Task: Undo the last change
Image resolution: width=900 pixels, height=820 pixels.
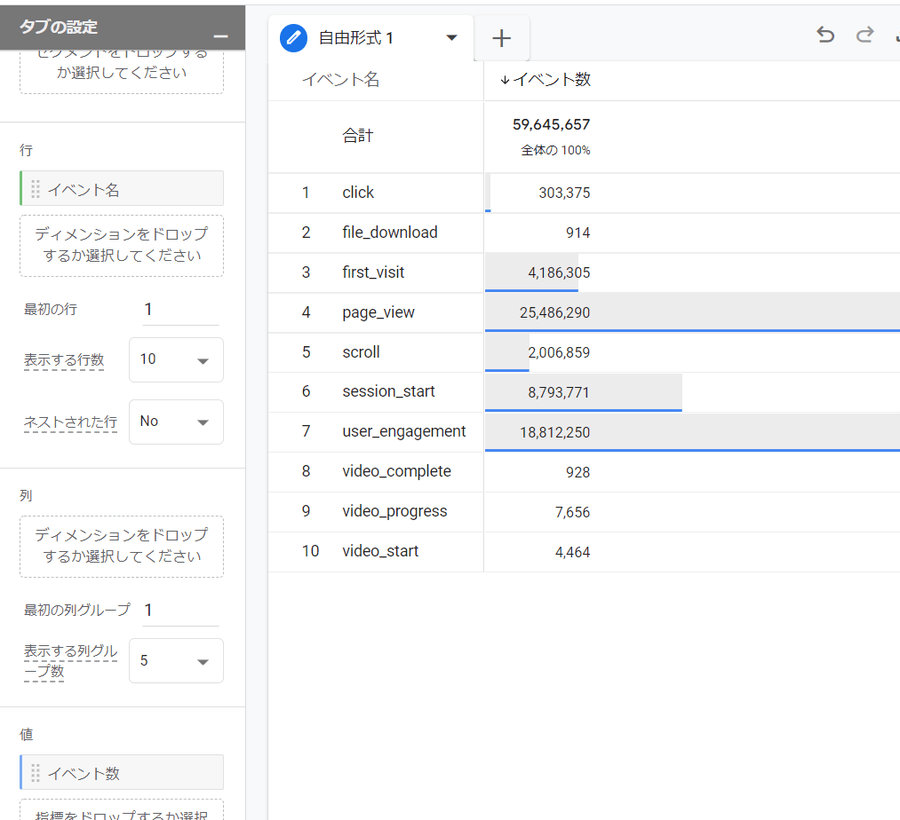Action: pos(825,36)
